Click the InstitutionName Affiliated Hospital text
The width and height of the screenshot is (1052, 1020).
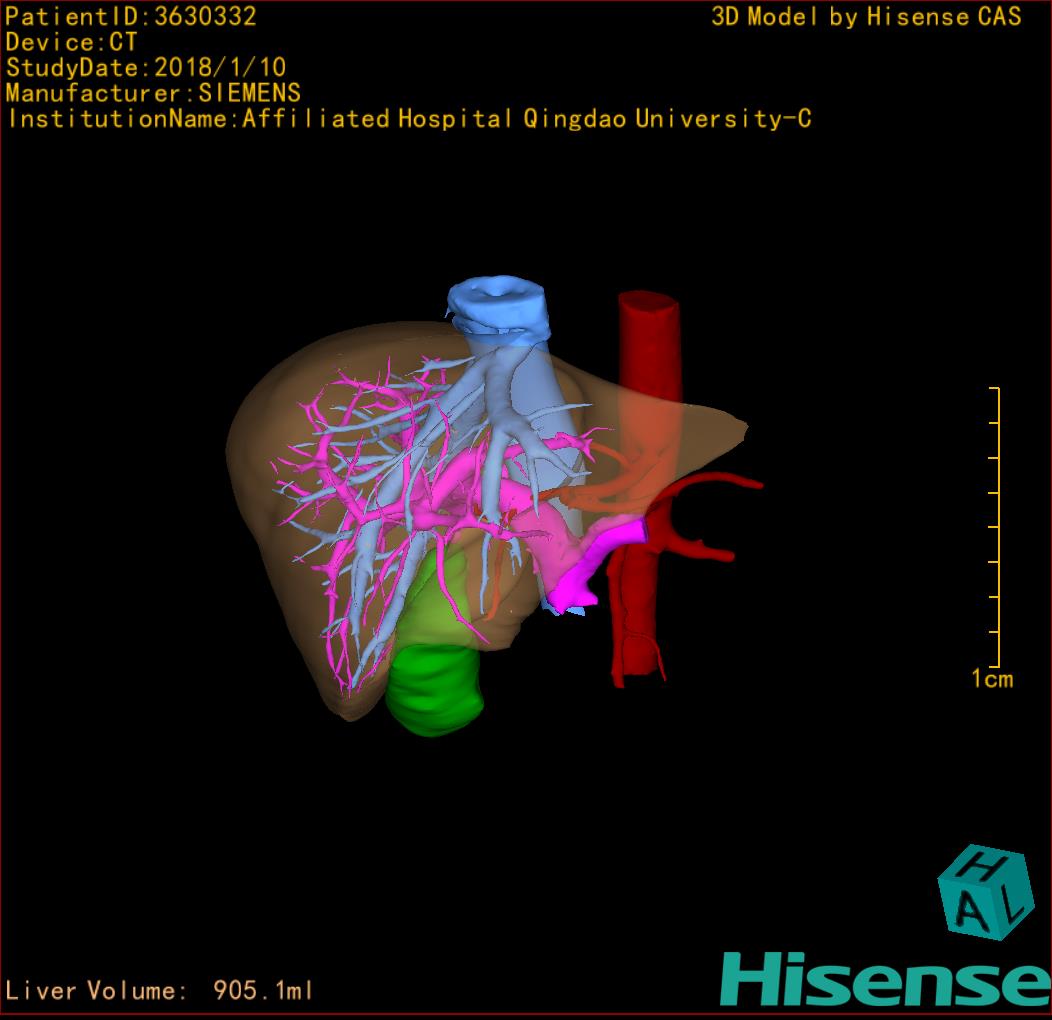click(x=409, y=119)
